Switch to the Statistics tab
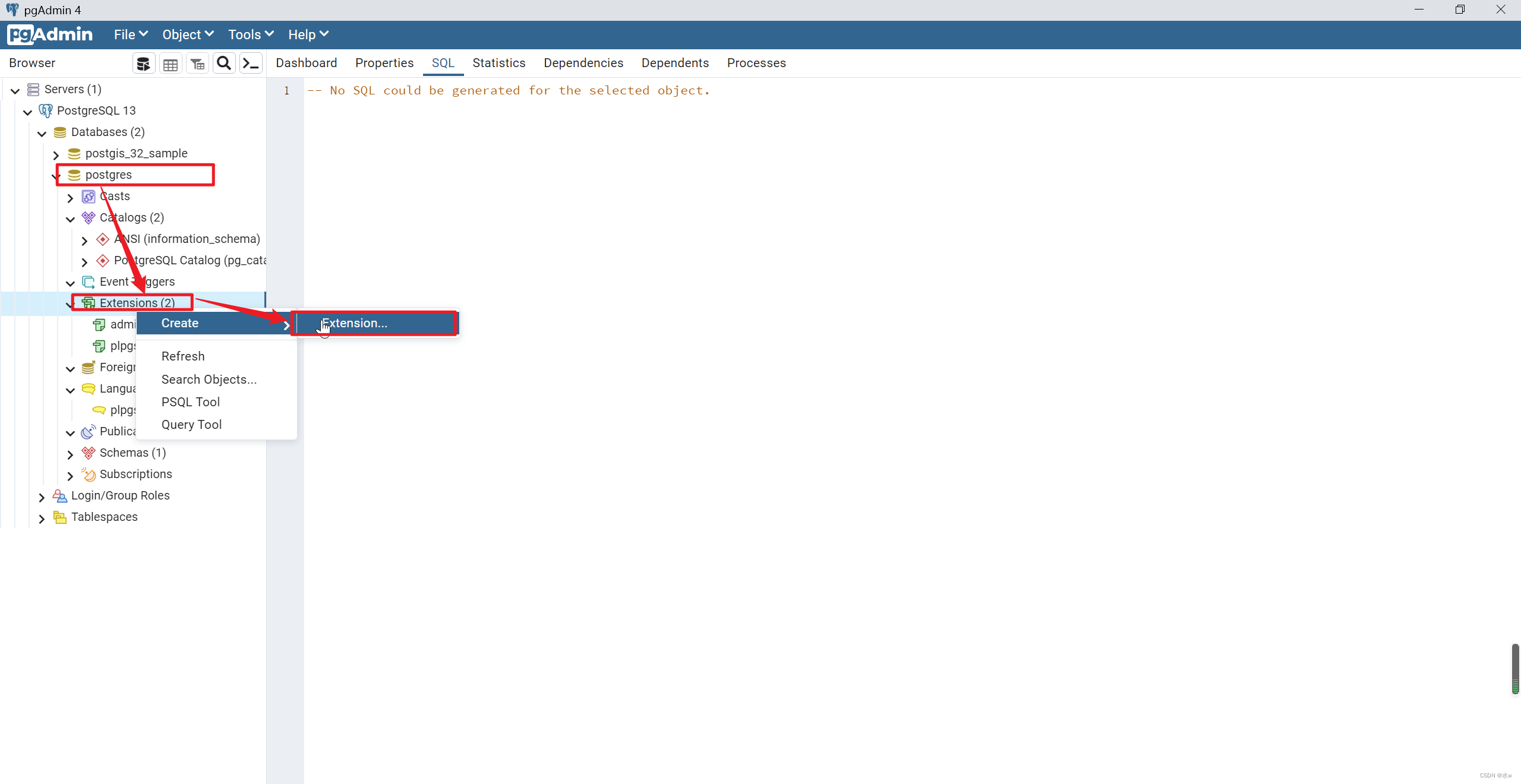Image resolution: width=1521 pixels, height=784 pixels. tap(498, 63)
